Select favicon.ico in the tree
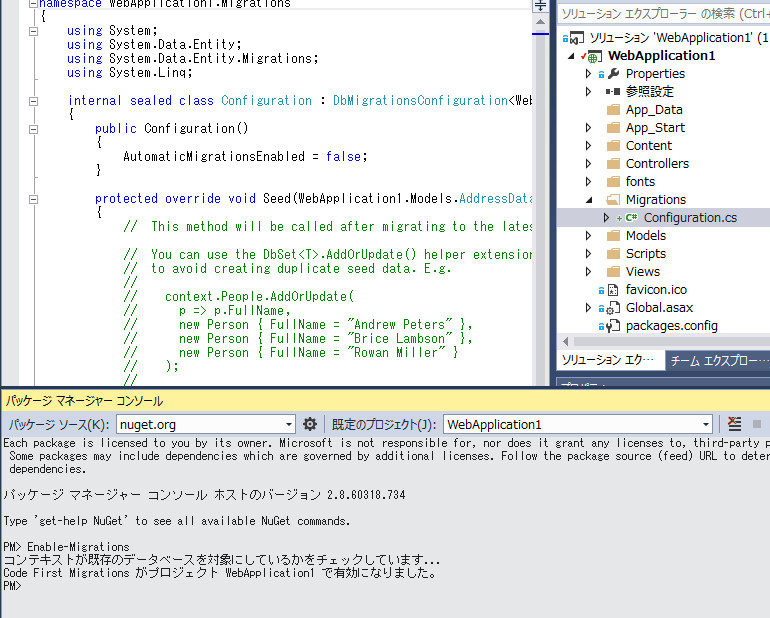This screenshot has height=618, width=770. pyautogui.click(x=656, y=290)
